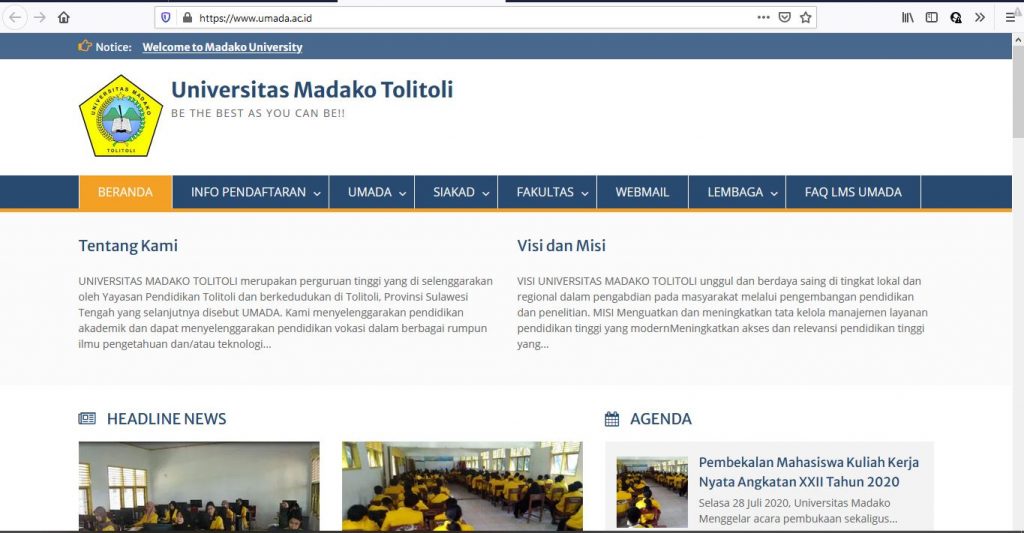Open the Tentang Kami heading link
Image resolution: width=1024 pixels, height=533 pixels.
(128, 246)
